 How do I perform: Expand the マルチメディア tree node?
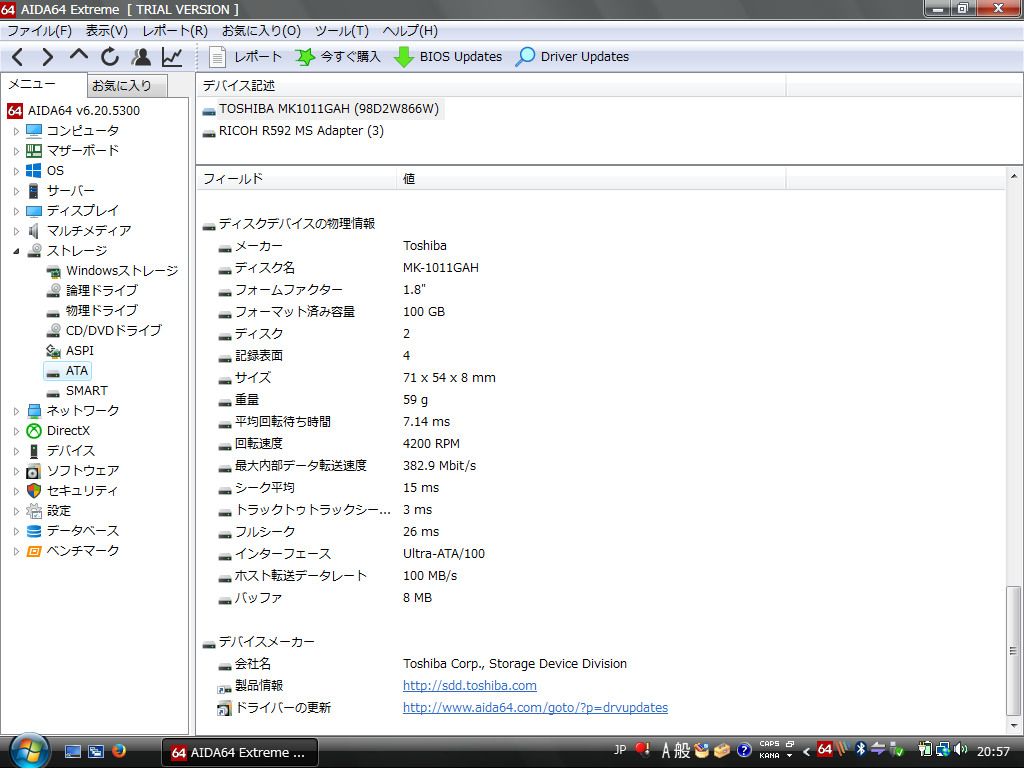click(x=16, y=231)
